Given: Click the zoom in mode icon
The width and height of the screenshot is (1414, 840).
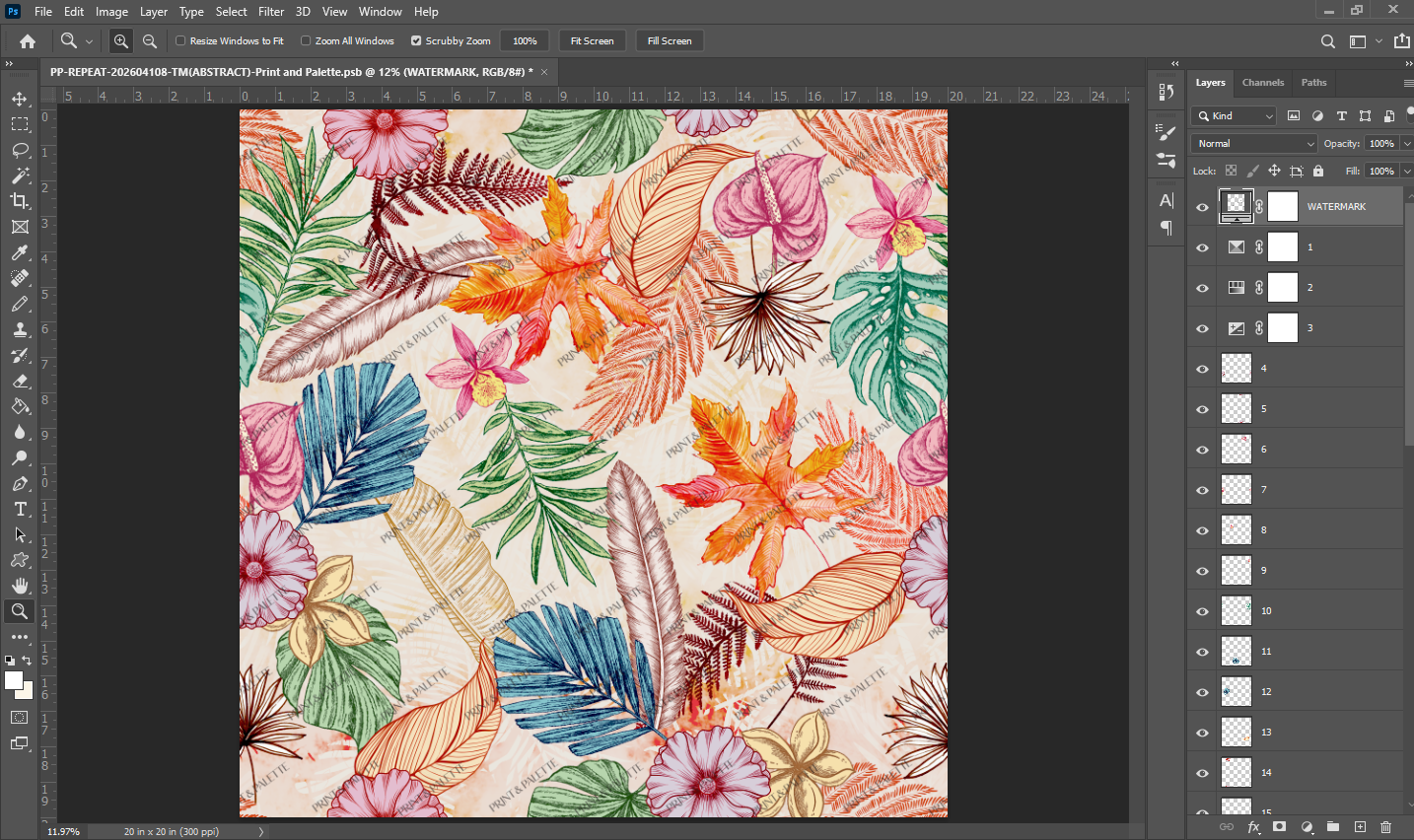Looking at the screenshot, I should (121, 41).
